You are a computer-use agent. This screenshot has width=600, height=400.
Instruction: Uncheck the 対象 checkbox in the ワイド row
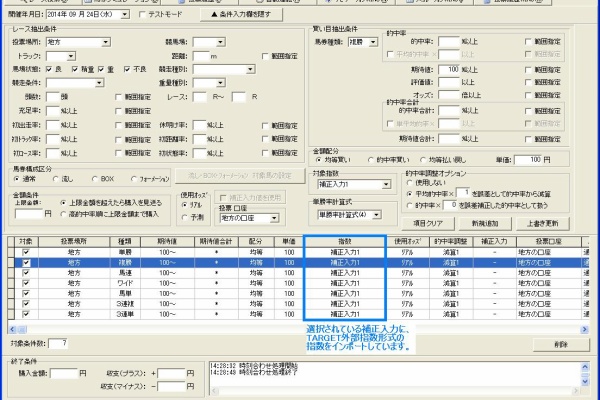27,284
